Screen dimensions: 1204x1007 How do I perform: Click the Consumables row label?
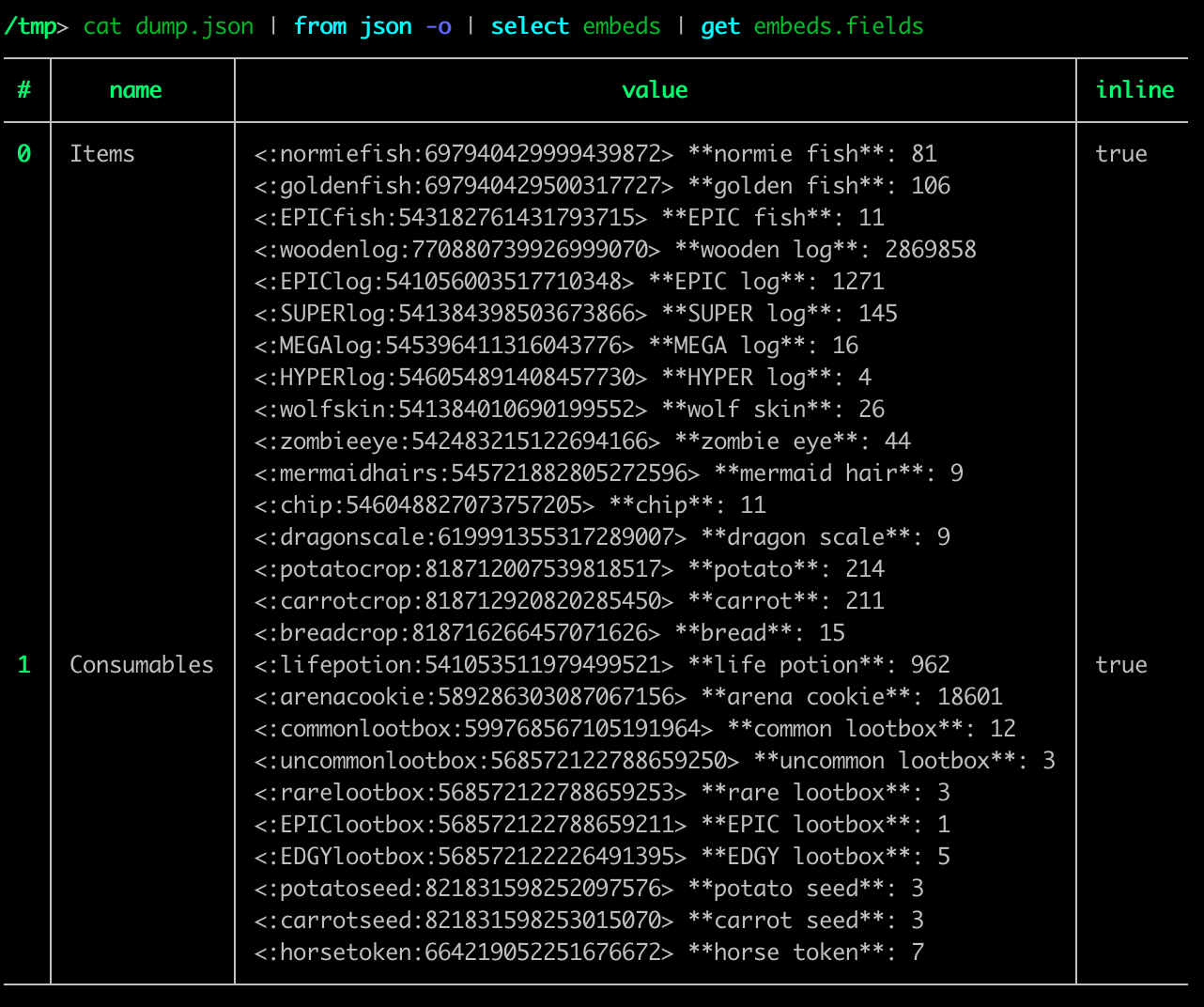(x=141, y=664)
